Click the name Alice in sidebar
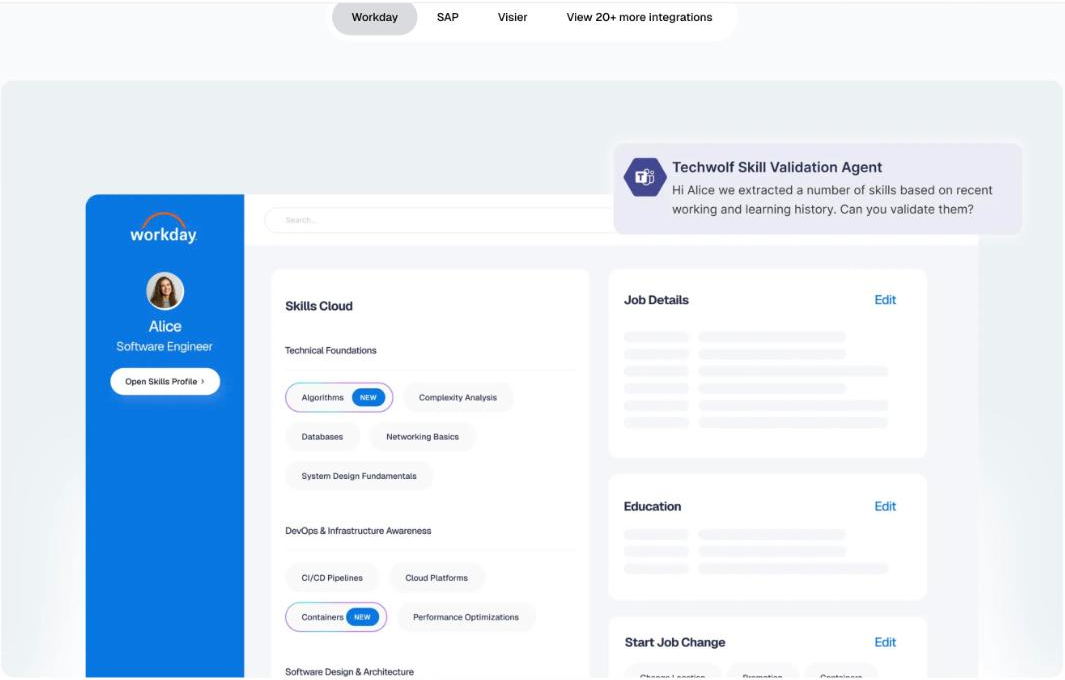Screen dimensions: 1065x680 tap(165, 326)
